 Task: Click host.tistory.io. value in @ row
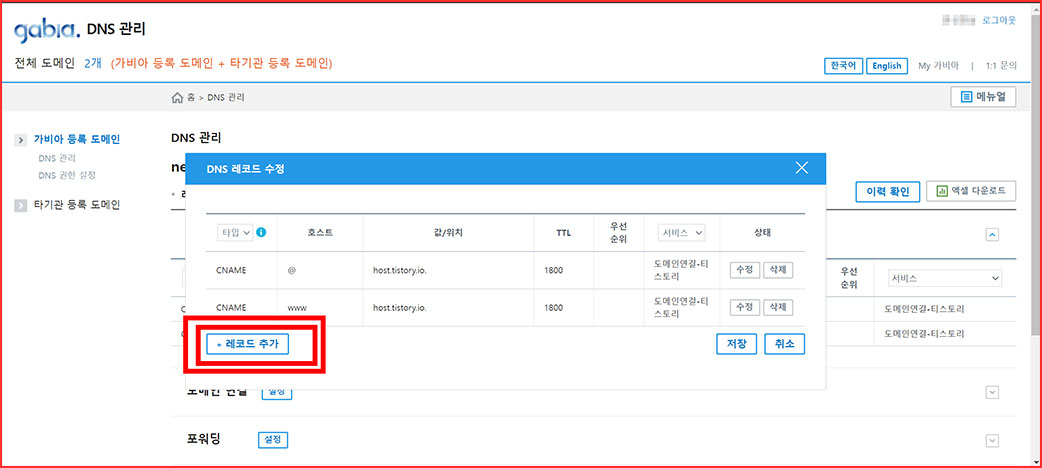pos(399,270)
